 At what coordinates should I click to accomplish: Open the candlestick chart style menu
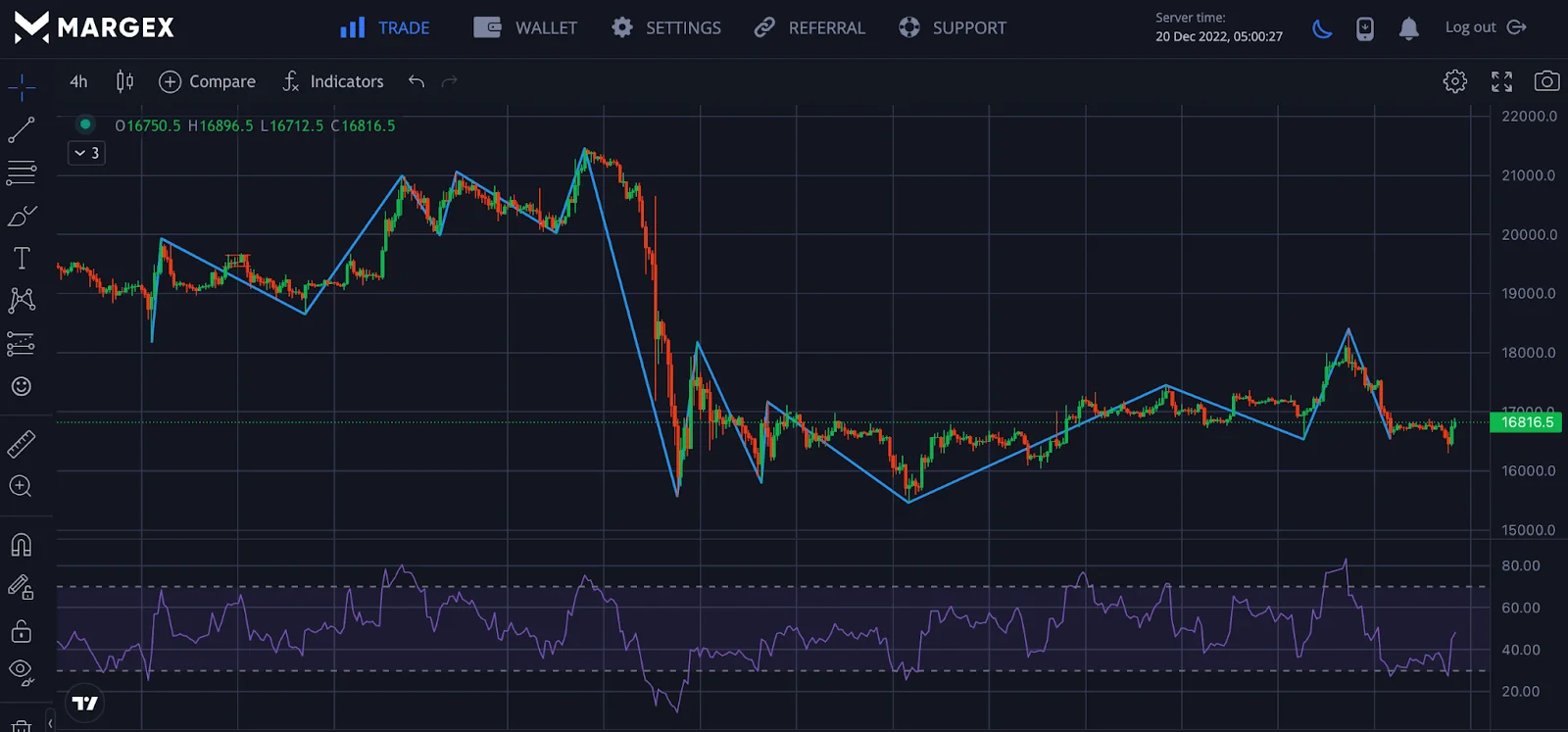click(124, 81)
